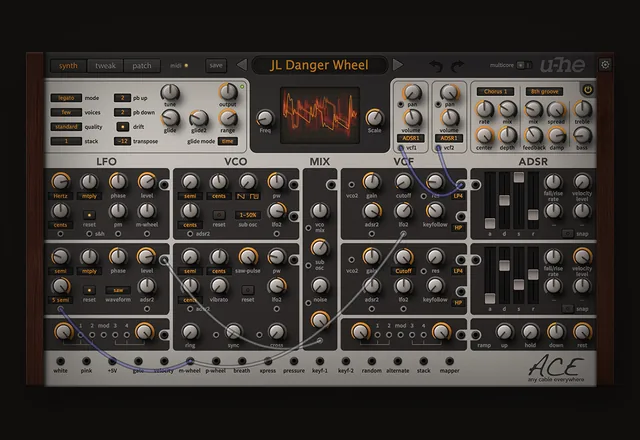Toggle reset button beside the saw waveform selector
640x440 pixels.
(89, 290)
